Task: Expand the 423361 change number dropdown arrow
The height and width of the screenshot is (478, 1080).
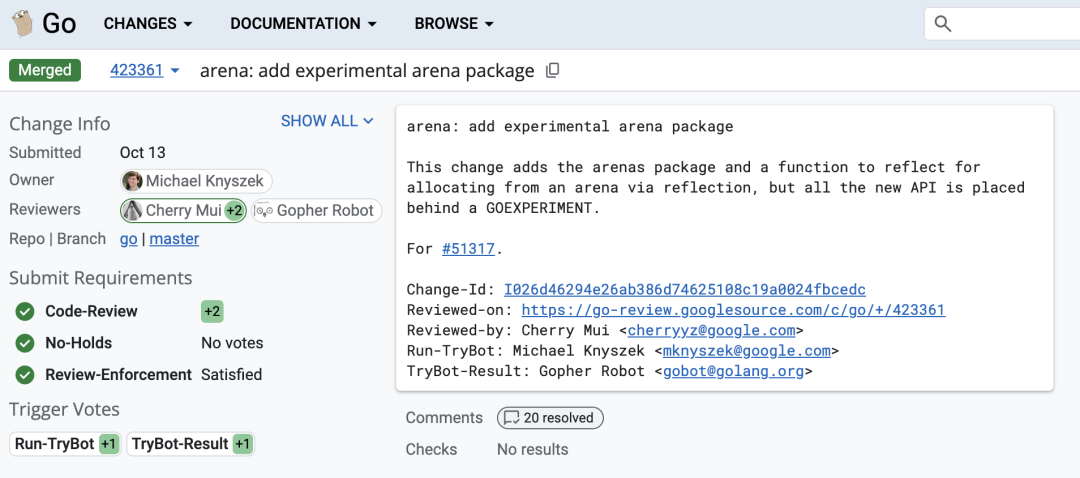Action: 175,71
